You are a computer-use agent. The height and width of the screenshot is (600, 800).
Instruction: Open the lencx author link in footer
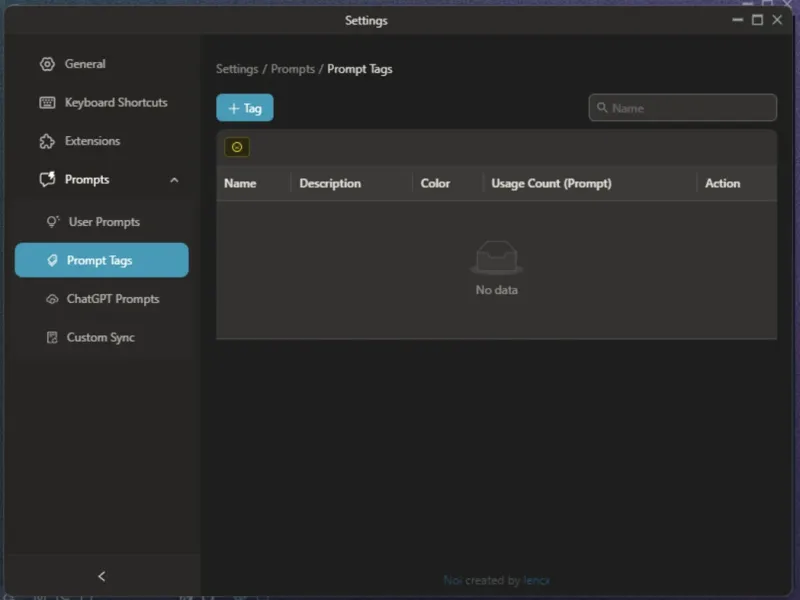[x=536, y=580]
